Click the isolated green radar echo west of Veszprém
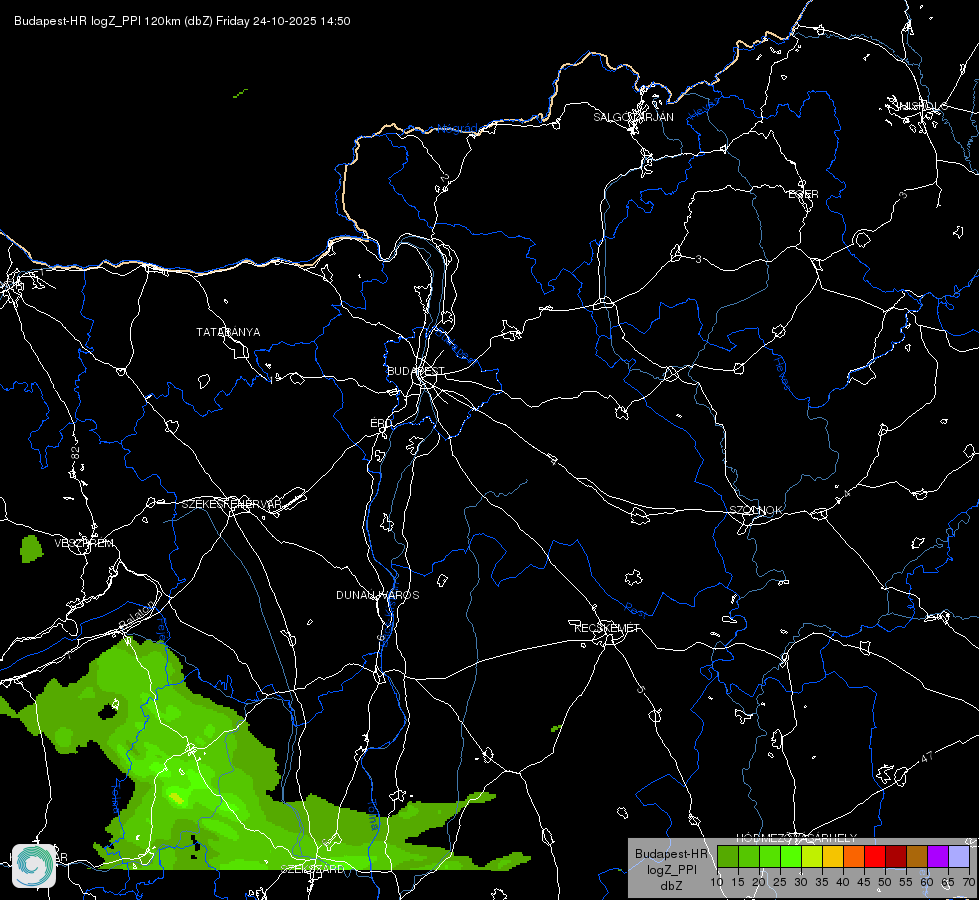This screenshot has height=900, width=979. 31,548
